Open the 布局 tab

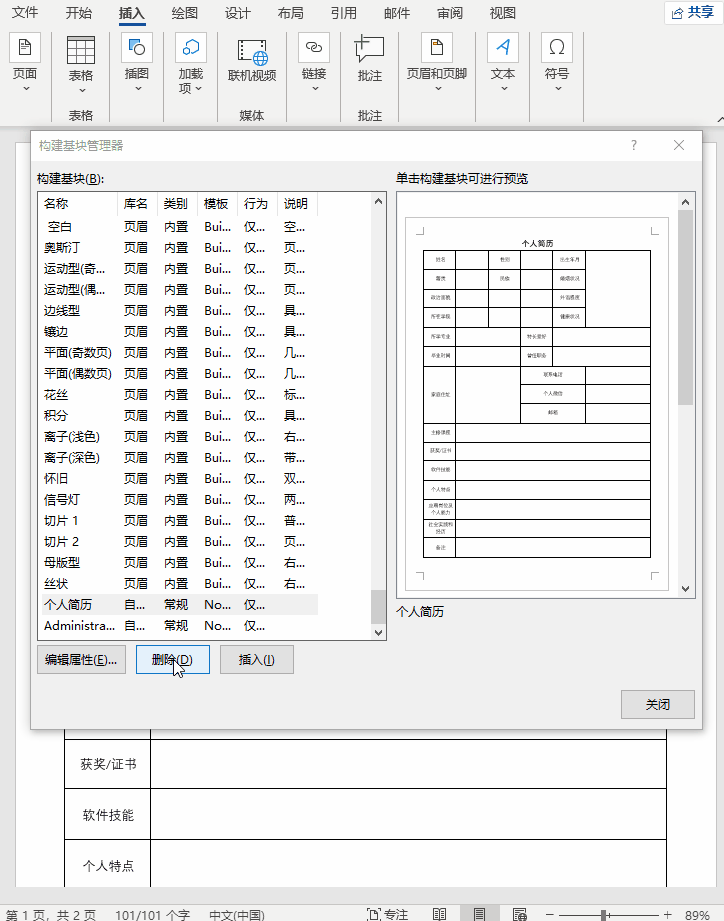click(x=291, y=12)
